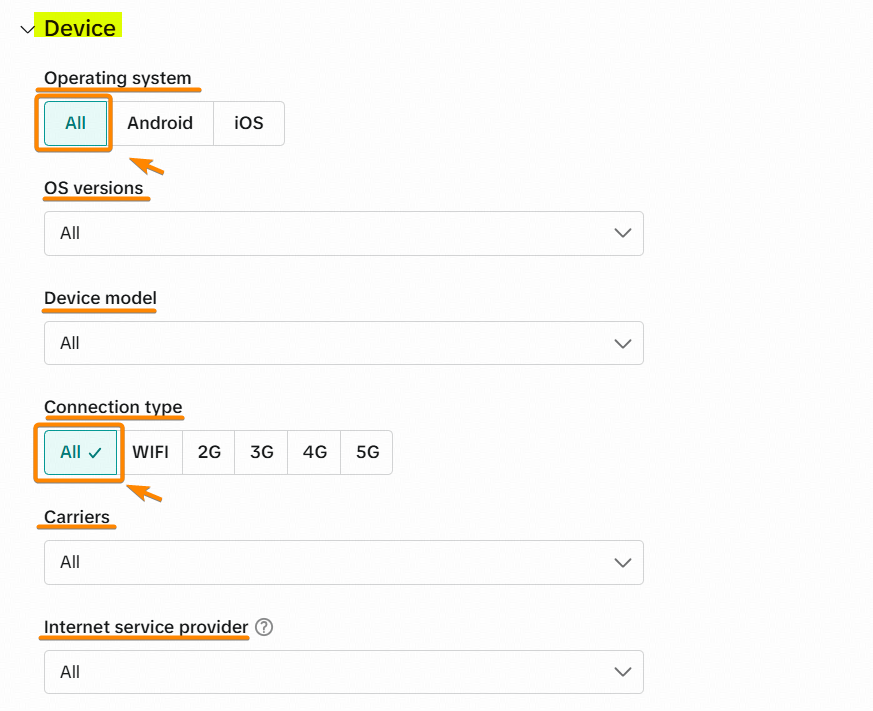
Task: Click the OS versions dropdown arrow
Action: click(x=623, y=233)
